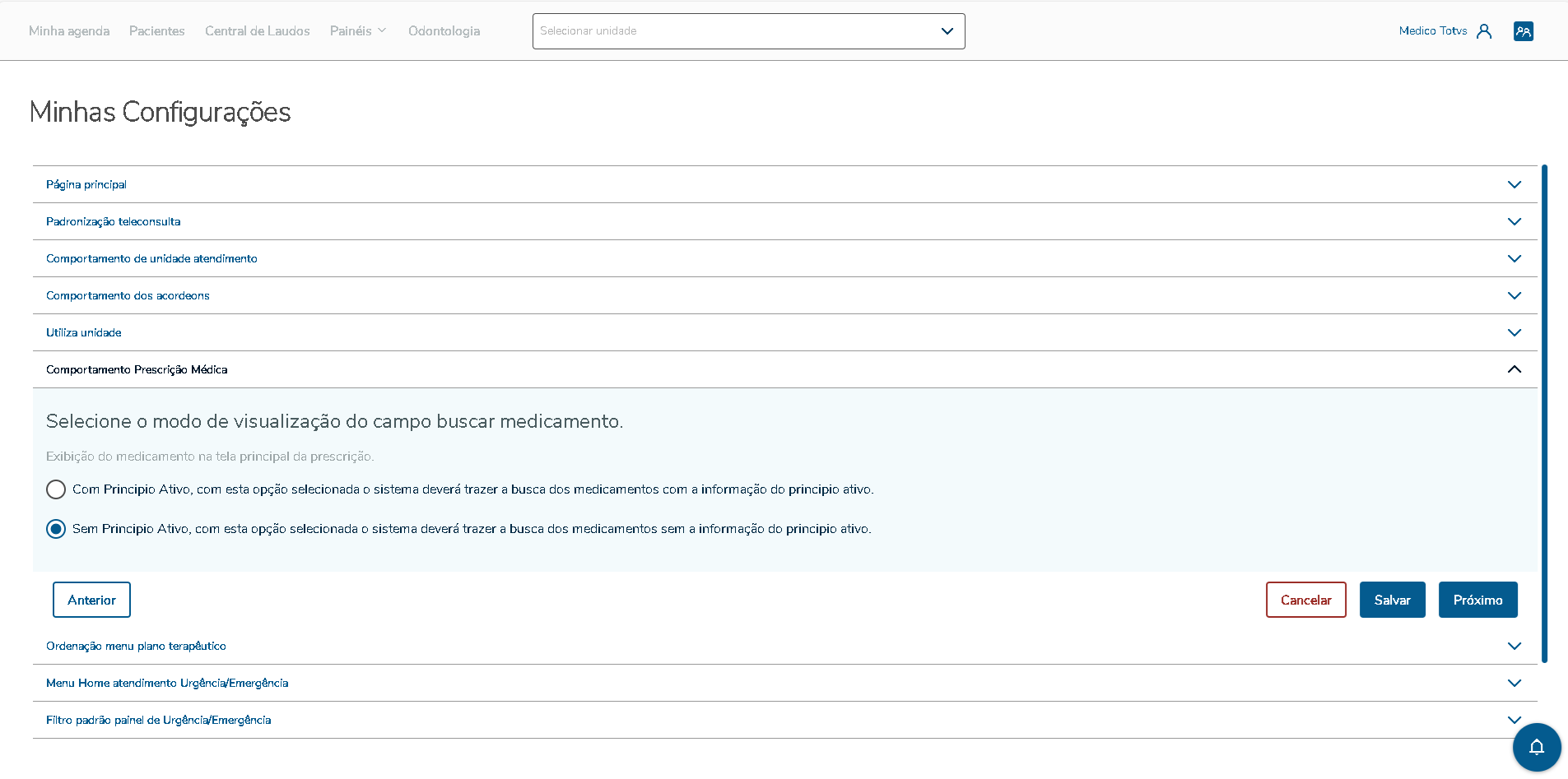Click the blue contacts icon in header
Image resolution: width=1568 pixels, height=779 pixels.
coord(1523,31)
